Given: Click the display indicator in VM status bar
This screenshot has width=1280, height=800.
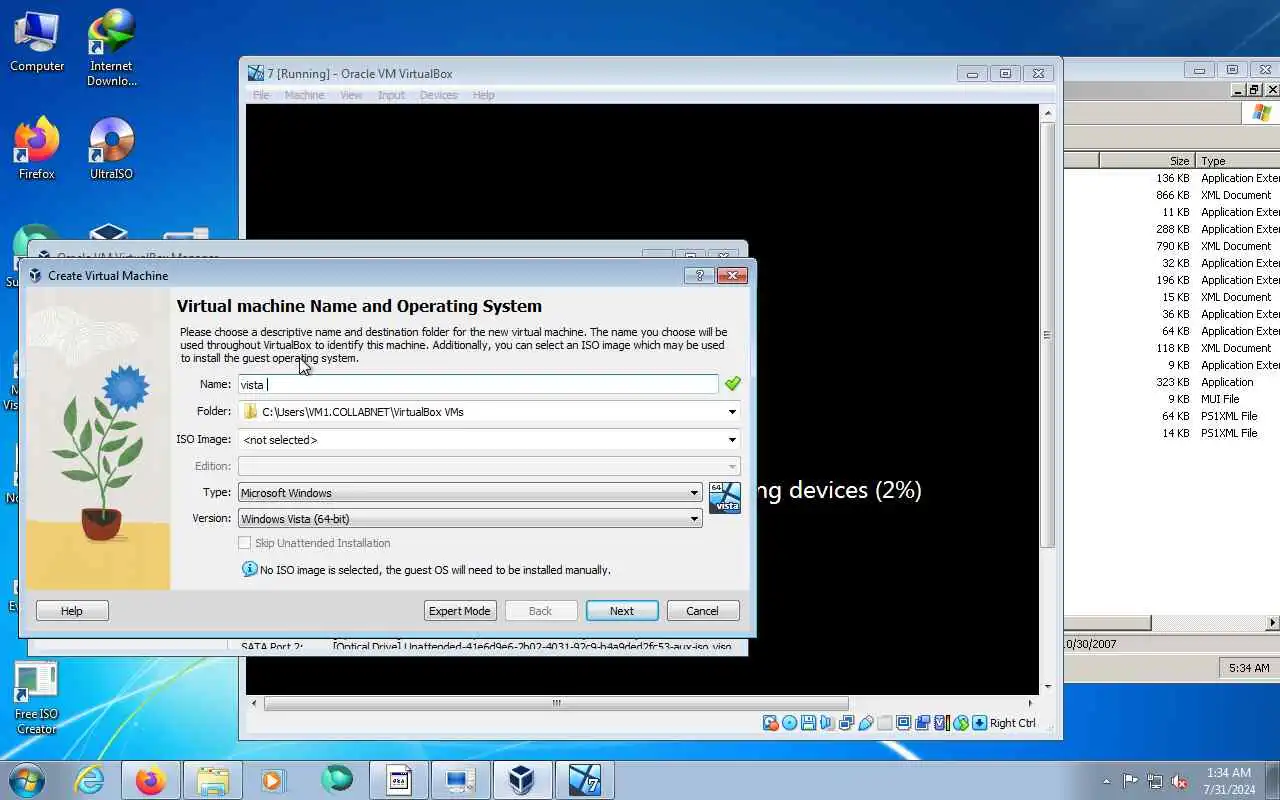Looking at the screenshot, I should coord(903,723).
